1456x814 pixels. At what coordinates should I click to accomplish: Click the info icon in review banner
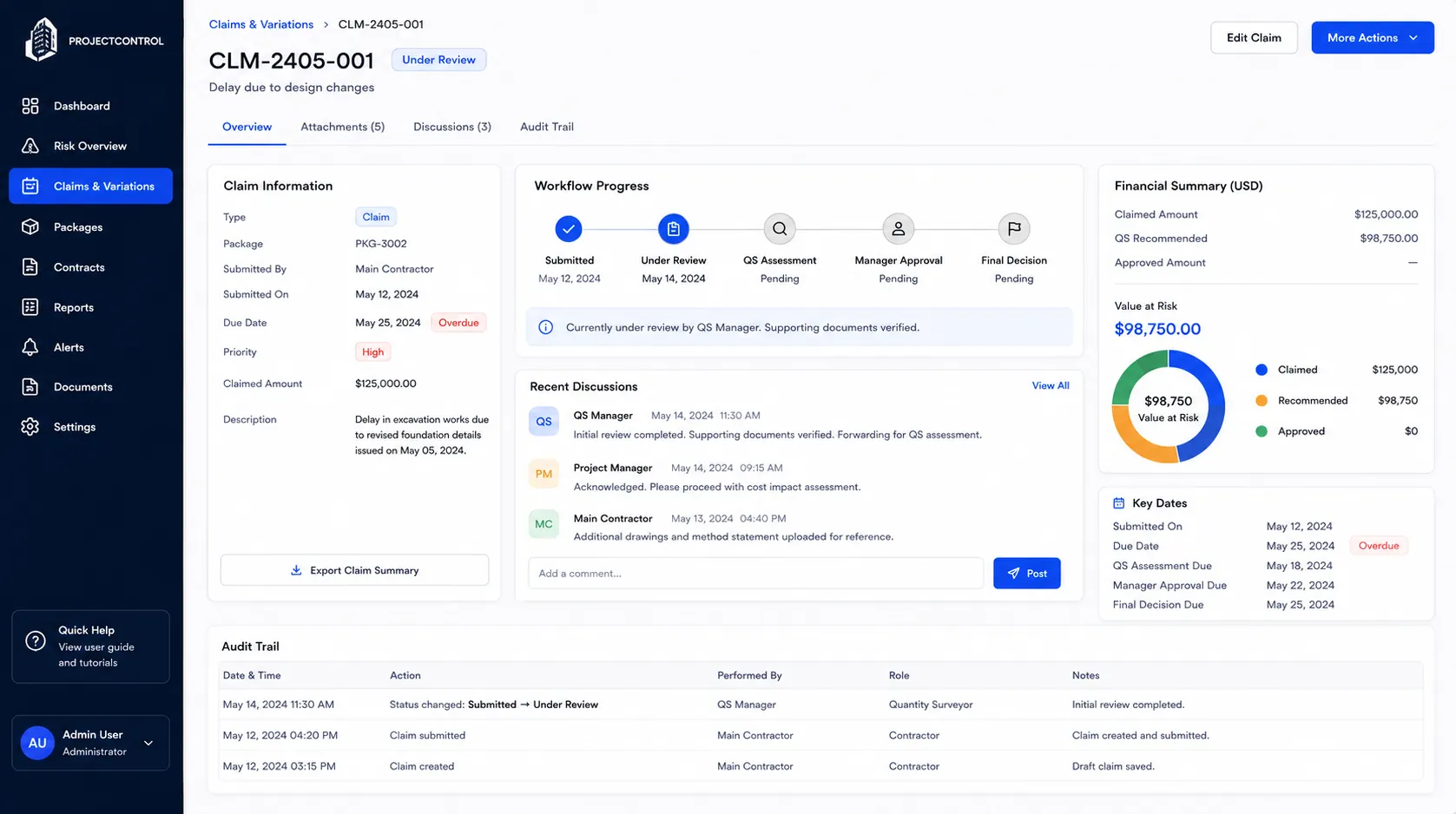point(545,327)
